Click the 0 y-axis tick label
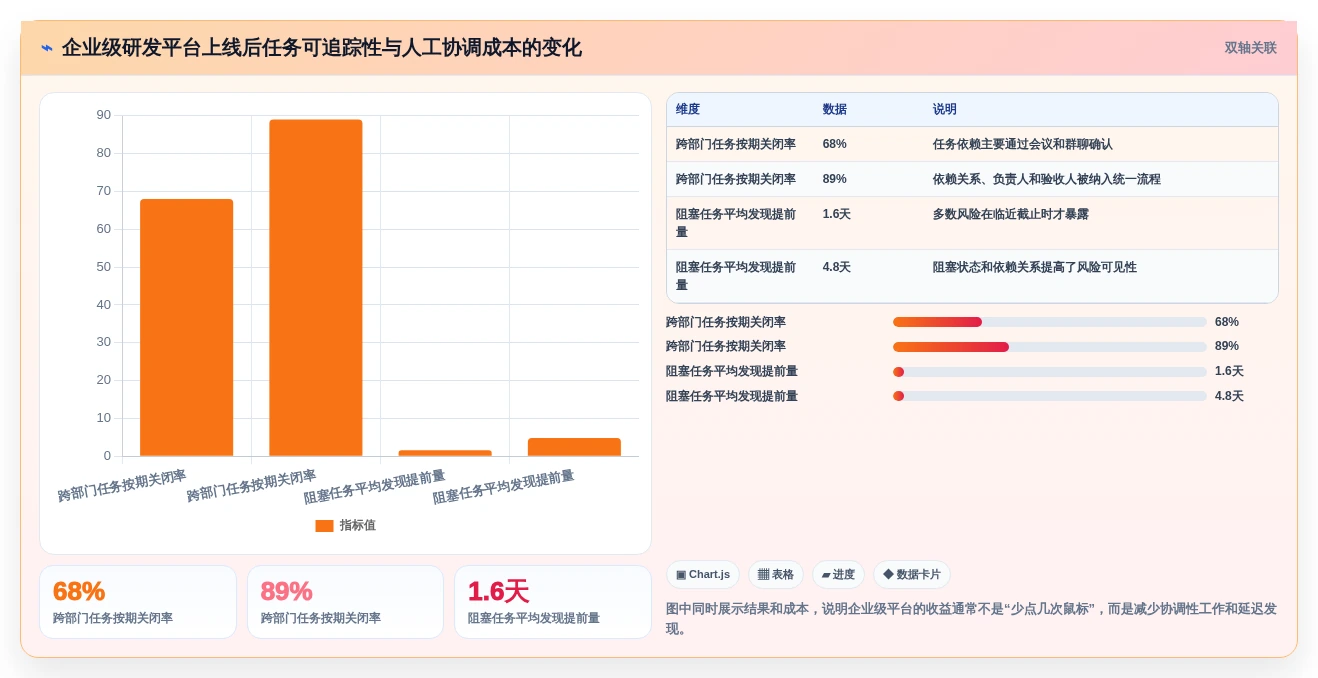Screen dimensions: 1318x678 (108, 456)
